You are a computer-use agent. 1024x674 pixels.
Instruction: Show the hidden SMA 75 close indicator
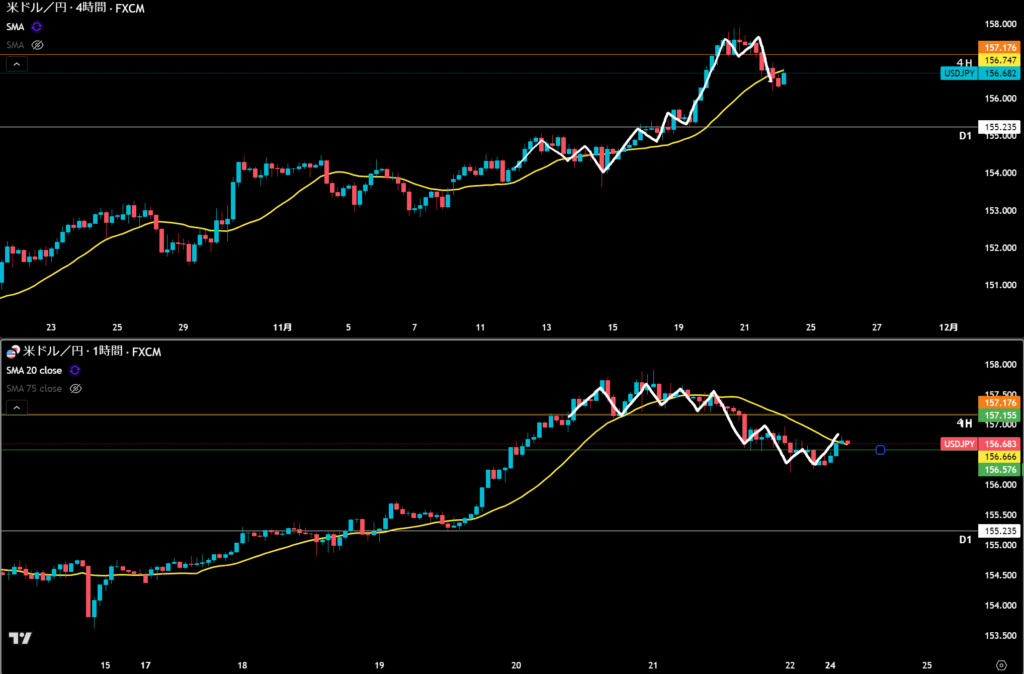click(77, 388)
